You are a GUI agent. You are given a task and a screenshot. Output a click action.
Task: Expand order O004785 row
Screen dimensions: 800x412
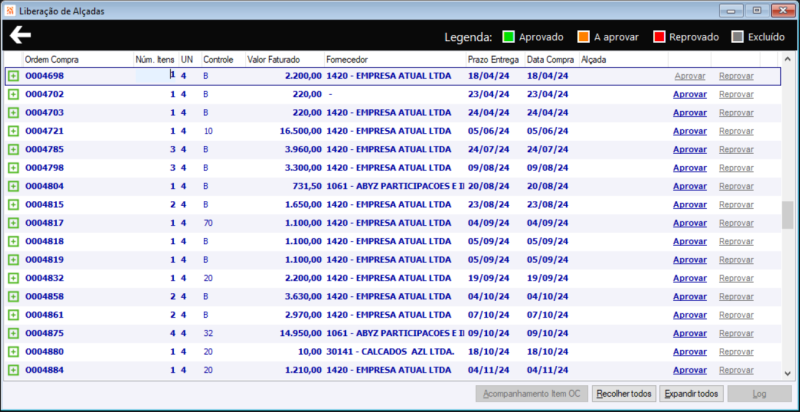click(13, 149)
